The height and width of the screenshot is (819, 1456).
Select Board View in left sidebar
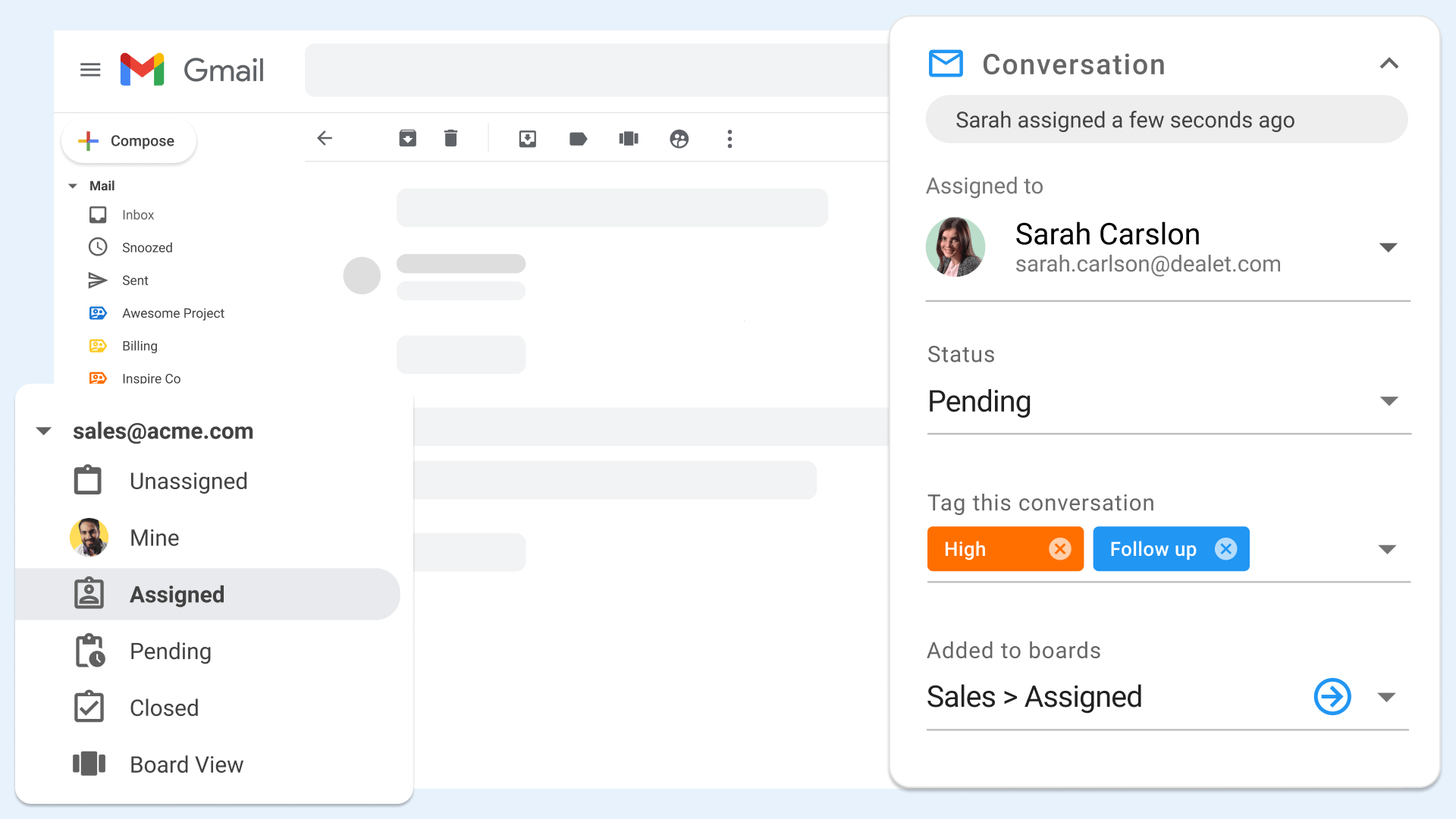tap(189, 764)
